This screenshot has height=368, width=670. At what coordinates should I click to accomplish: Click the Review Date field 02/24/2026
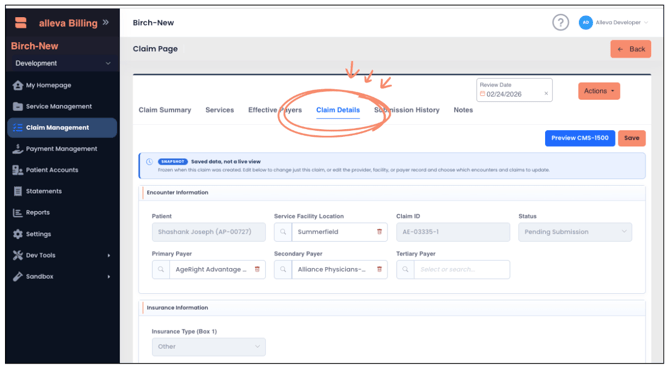514,90
